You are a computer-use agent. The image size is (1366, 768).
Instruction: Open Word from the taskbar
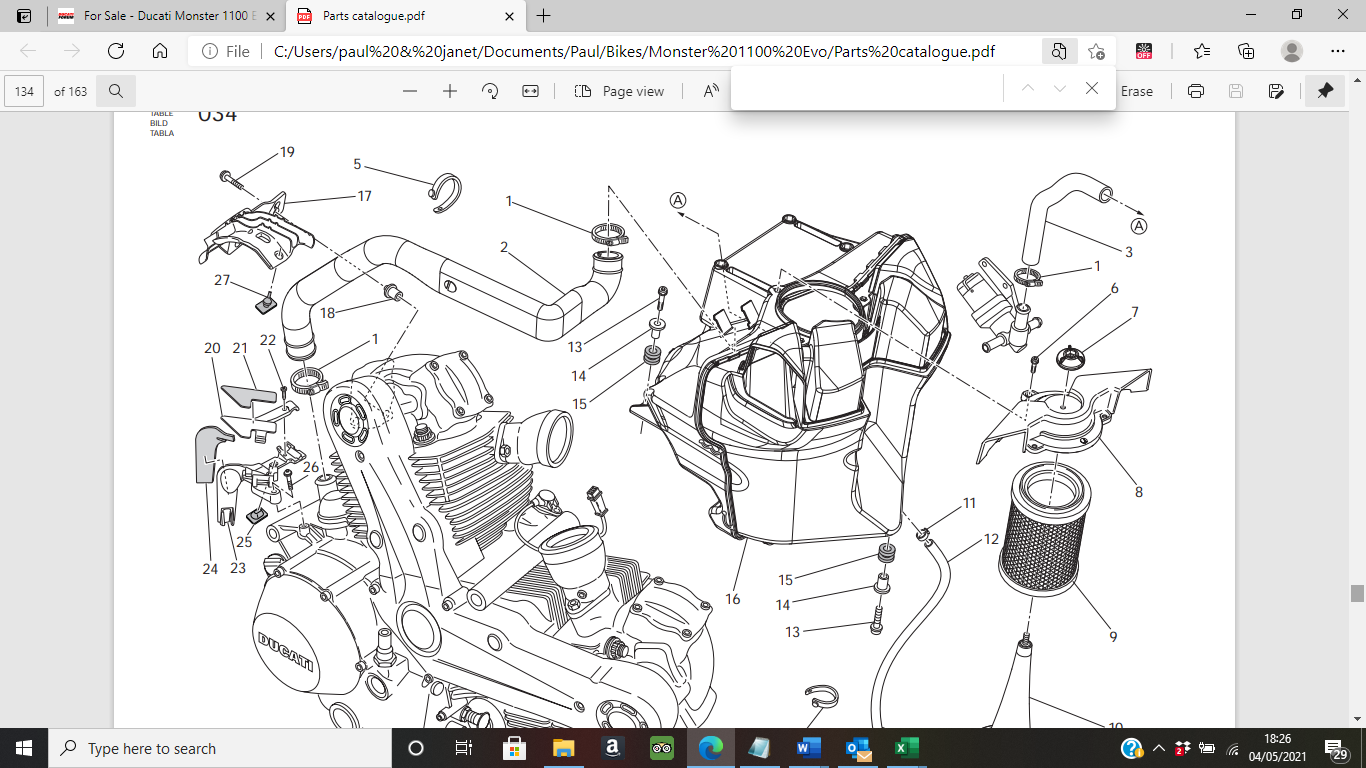click(808, 748)
